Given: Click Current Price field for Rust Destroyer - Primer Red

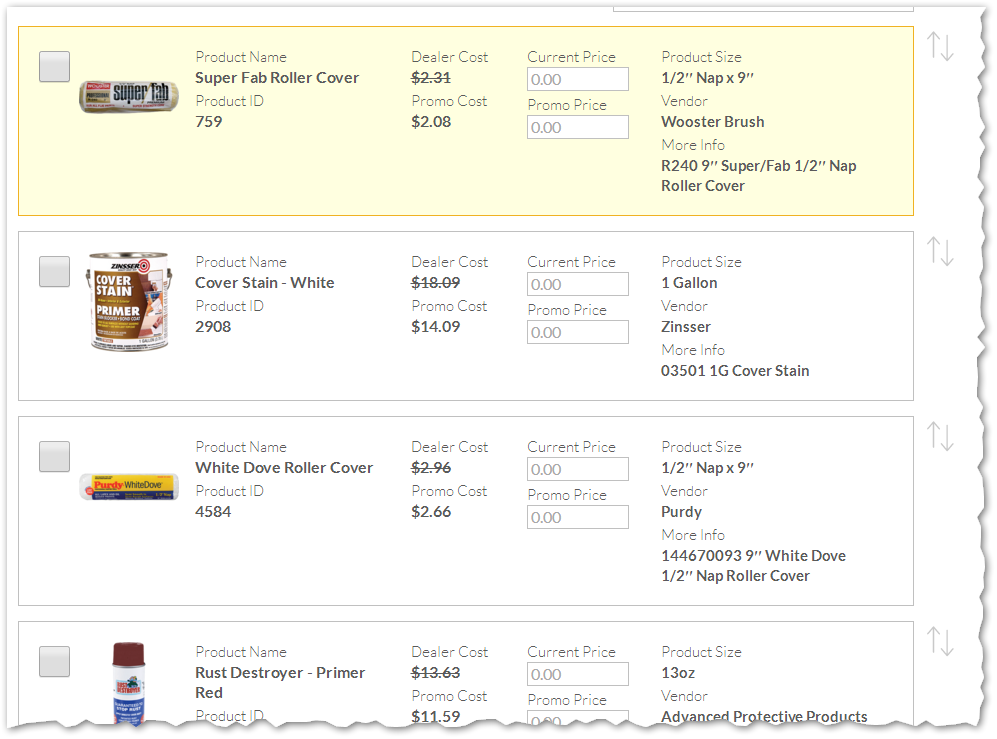Looking at the screenshot, I should [577, 674].
